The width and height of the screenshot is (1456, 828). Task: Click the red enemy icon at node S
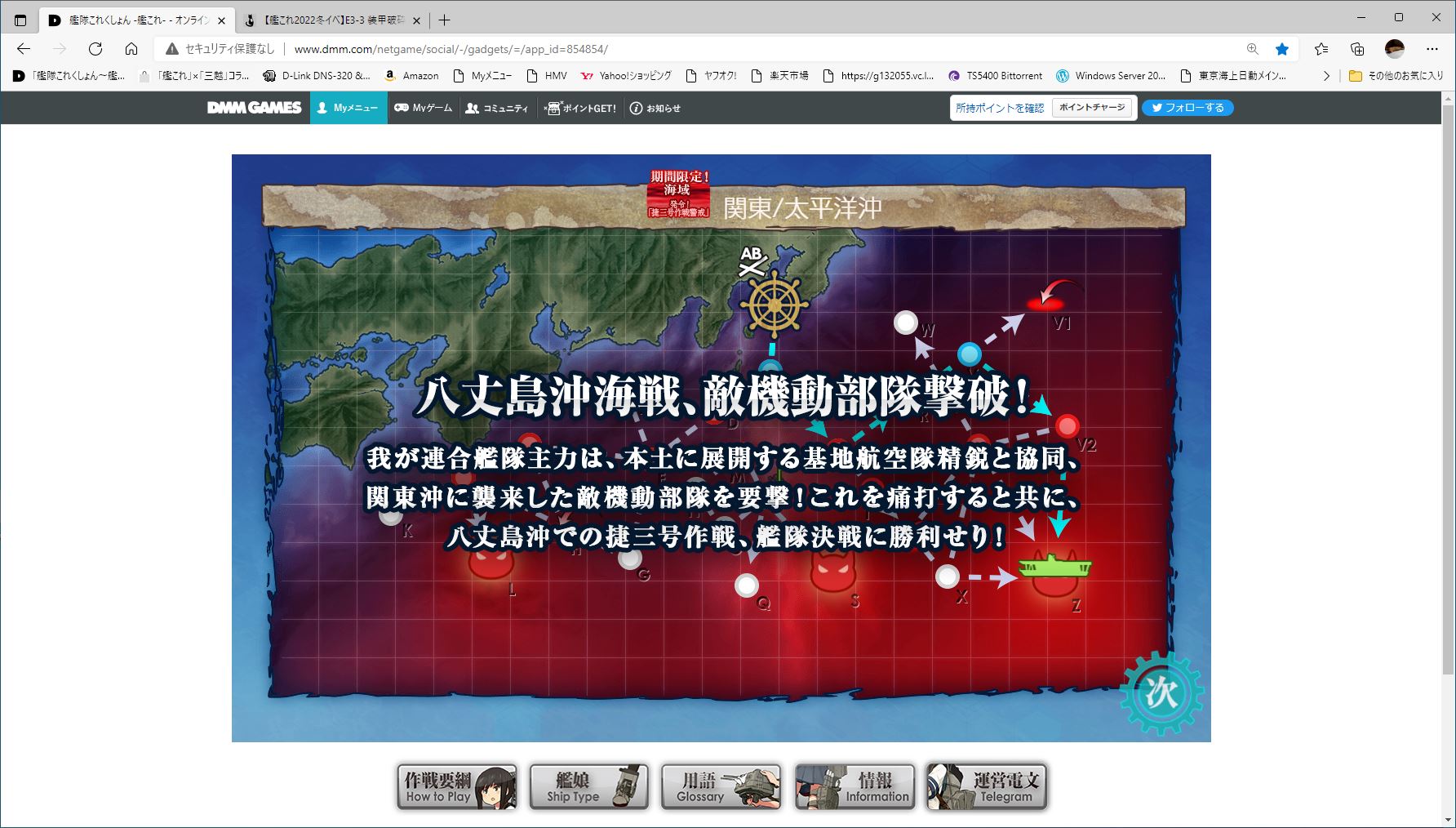(x=833, y=572)
